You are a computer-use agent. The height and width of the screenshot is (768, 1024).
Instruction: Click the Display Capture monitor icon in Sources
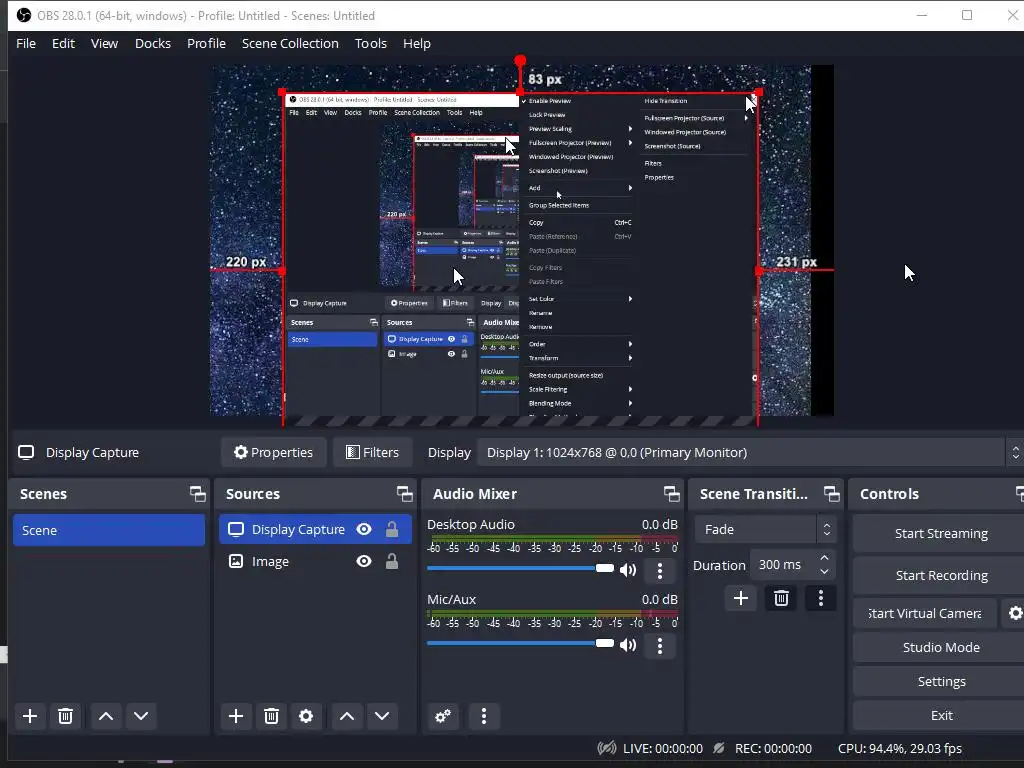click(236, 529)
